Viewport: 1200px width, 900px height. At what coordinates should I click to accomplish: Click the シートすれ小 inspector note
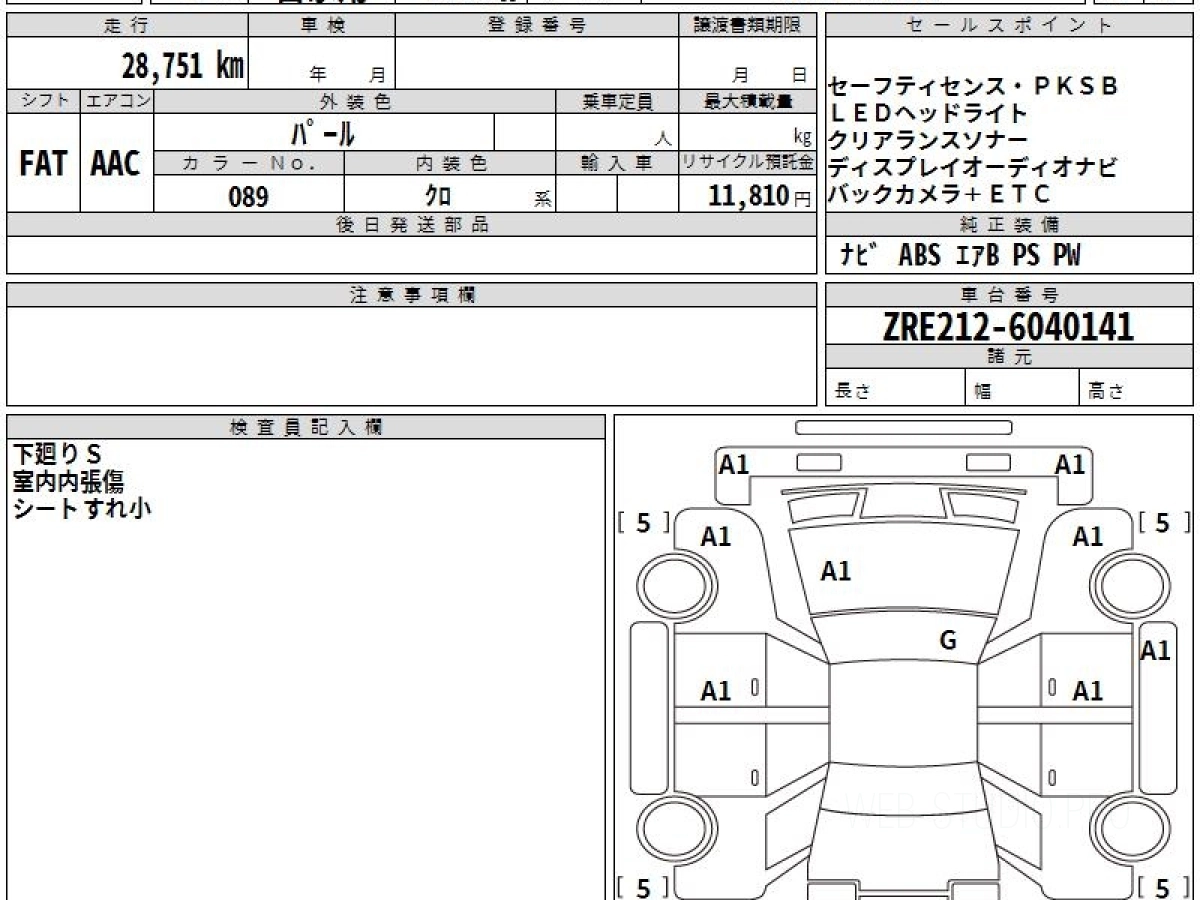[82, 508]
